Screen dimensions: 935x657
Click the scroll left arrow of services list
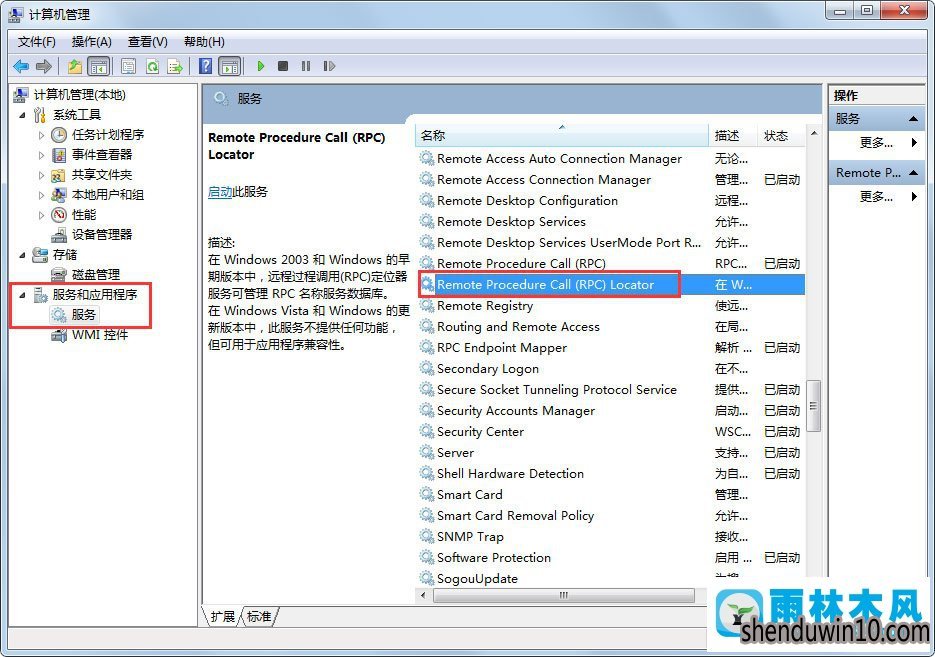[423, 595]
